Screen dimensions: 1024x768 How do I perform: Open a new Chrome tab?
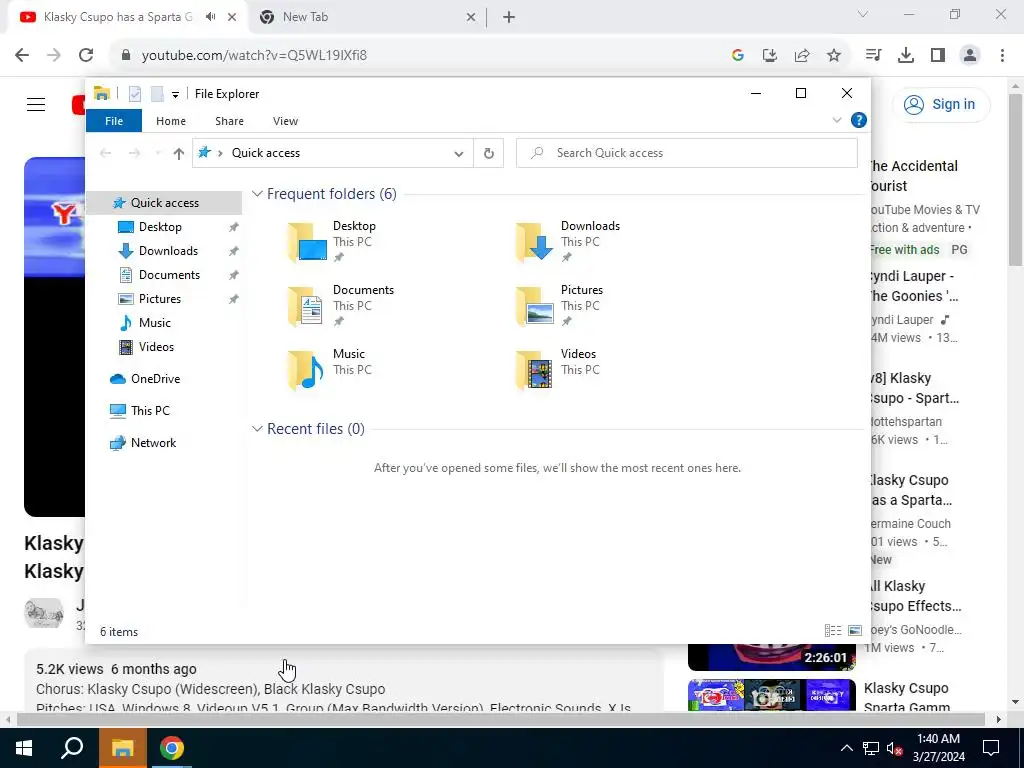pyautogui.click(x=509, y=17)
